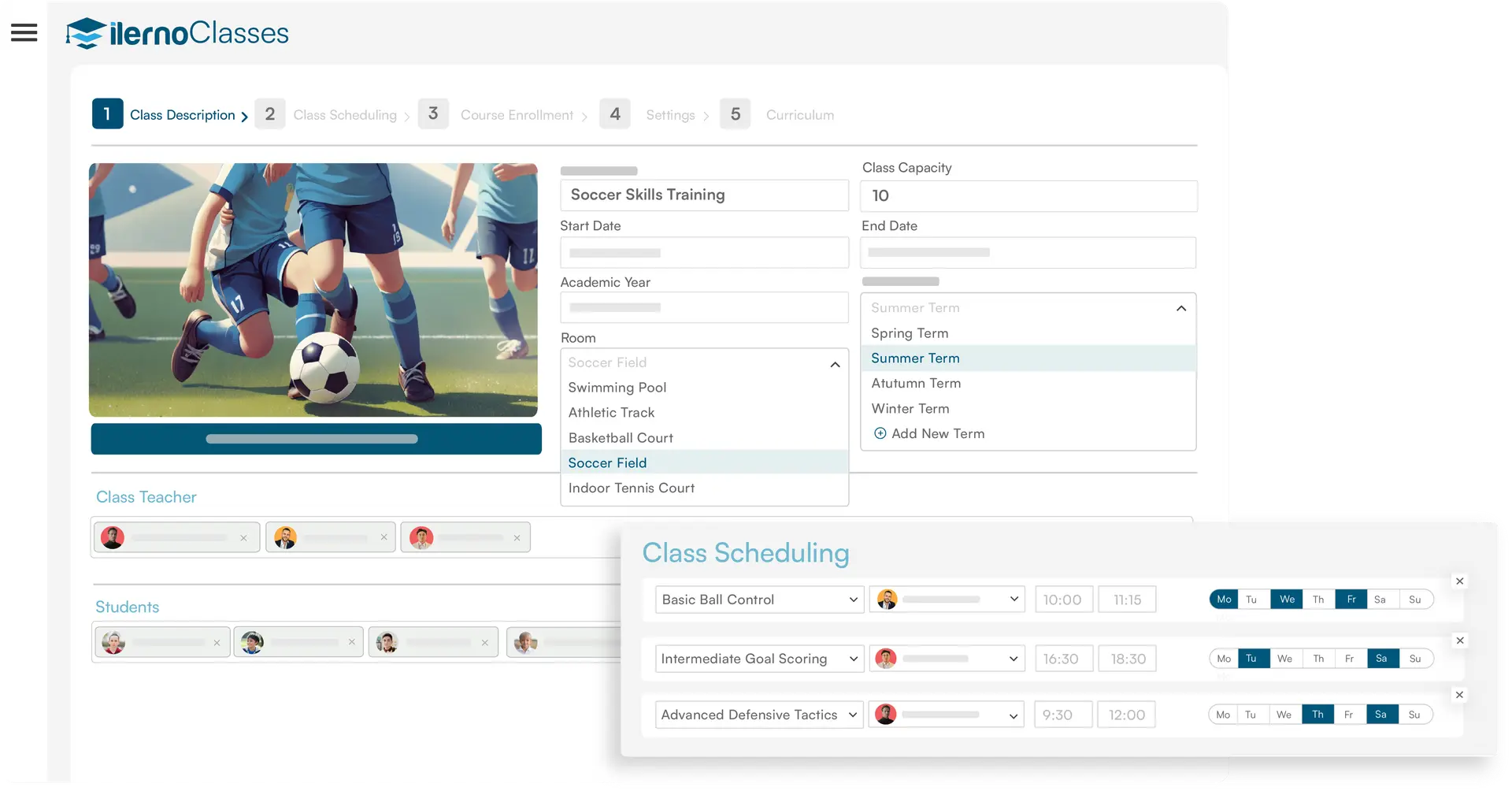Edit the Soccer Skills Training name field

coord(704,195)
